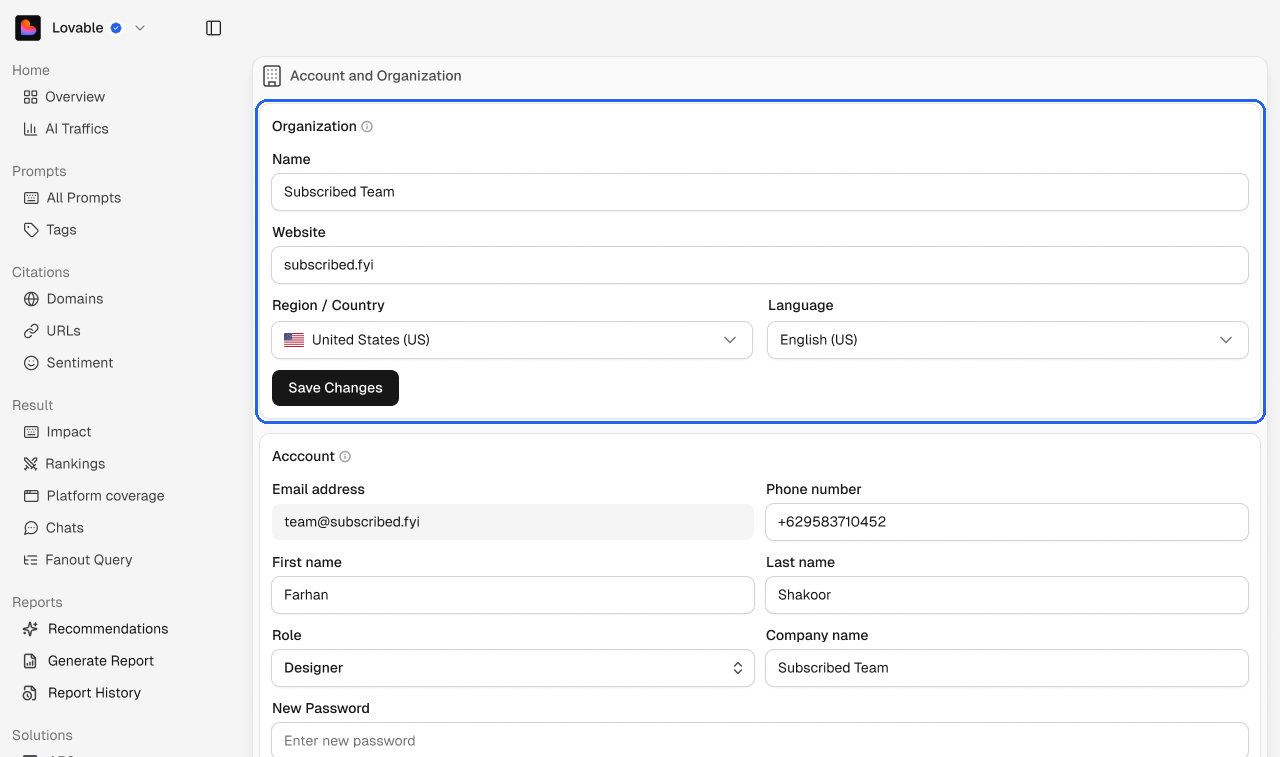
Task: Click the Account info icon
Action: click(x=345, y=457)
